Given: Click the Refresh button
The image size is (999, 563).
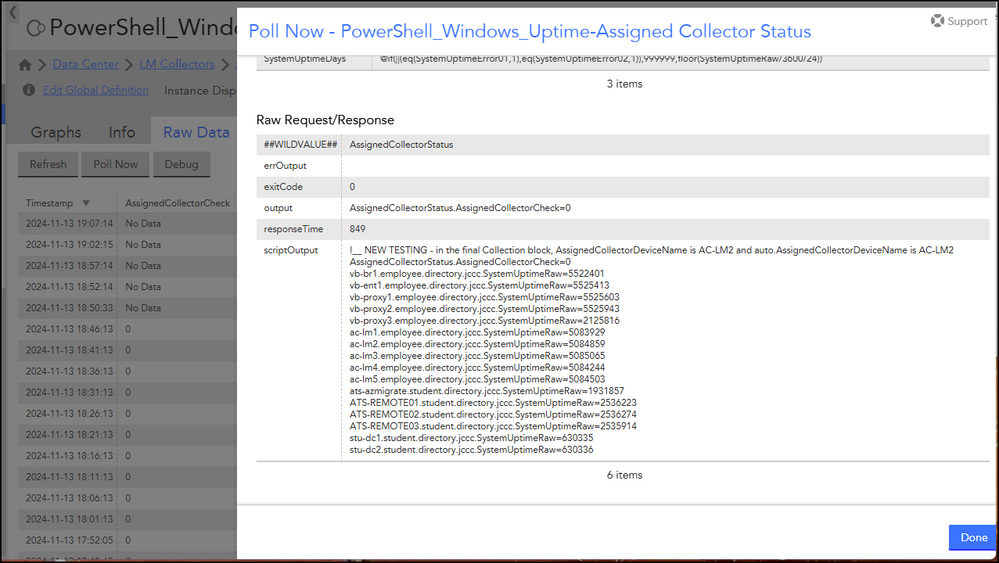Looking at the screenshot, I should point(48,164).
